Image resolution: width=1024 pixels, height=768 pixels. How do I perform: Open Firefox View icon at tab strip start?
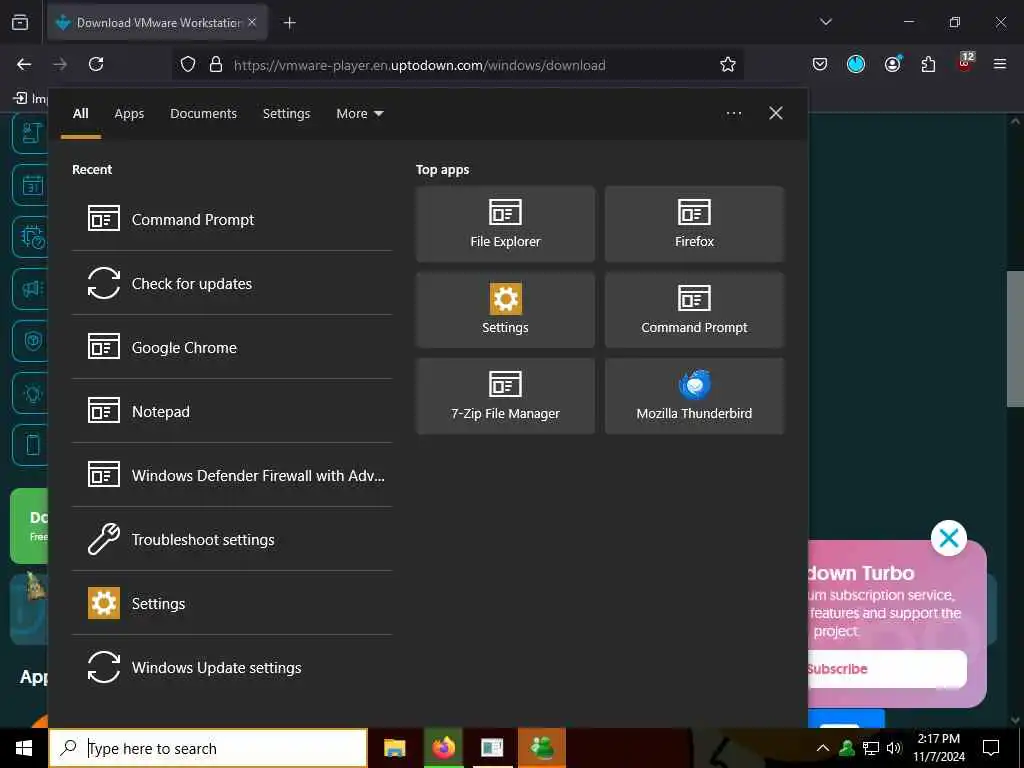[20, 23]
